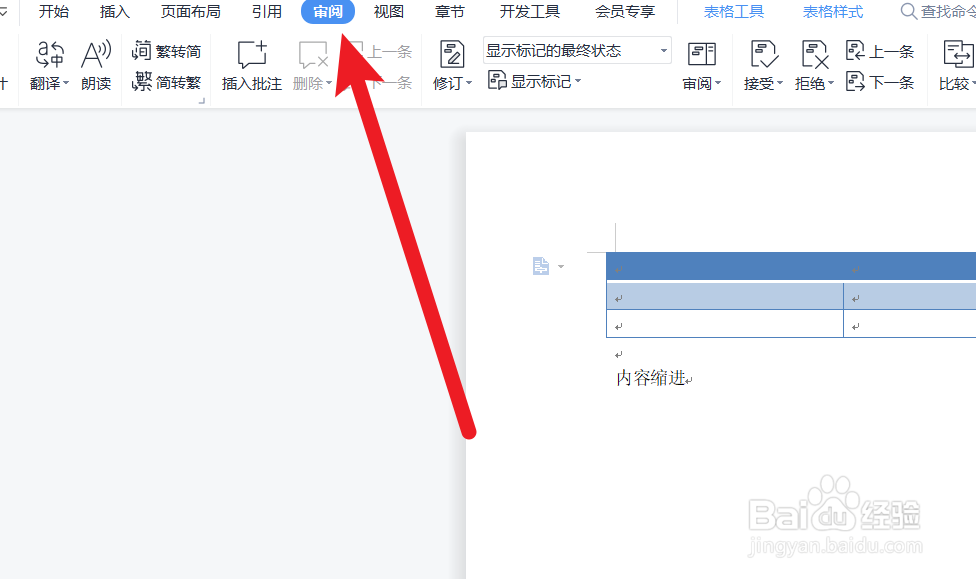Switch to the 开始 tab

[54, 11]
